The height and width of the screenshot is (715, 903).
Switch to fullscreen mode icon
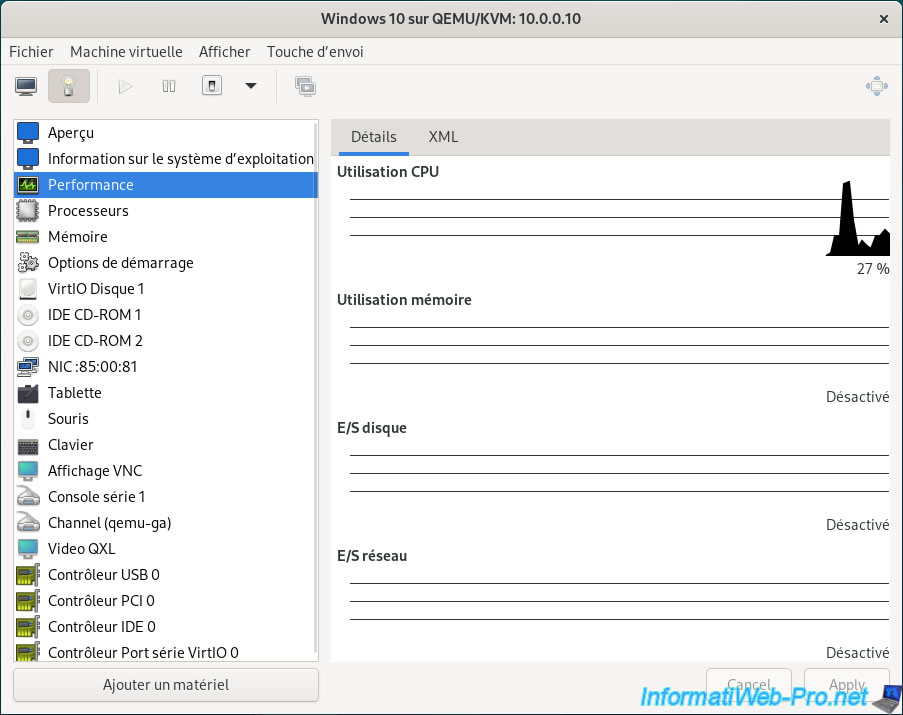[877, 86]
